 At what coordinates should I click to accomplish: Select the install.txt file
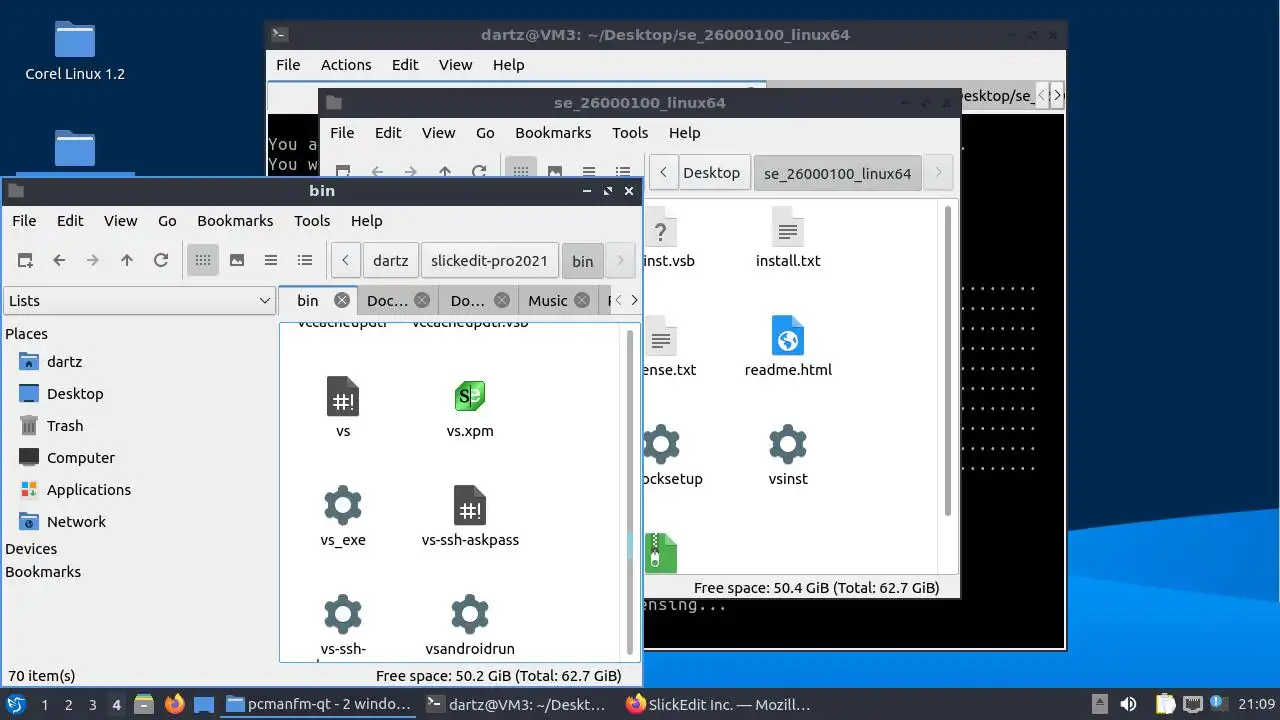pos(788,237)
